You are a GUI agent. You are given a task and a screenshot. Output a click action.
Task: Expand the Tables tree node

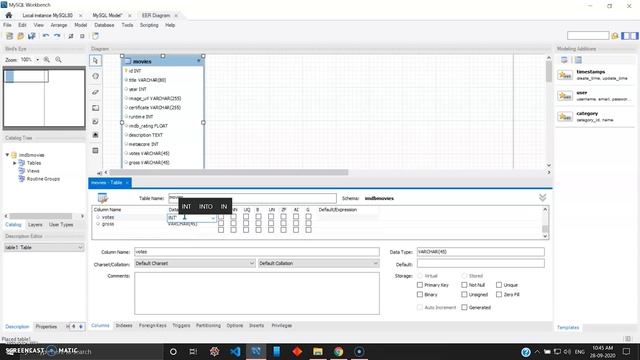[15, 163]
